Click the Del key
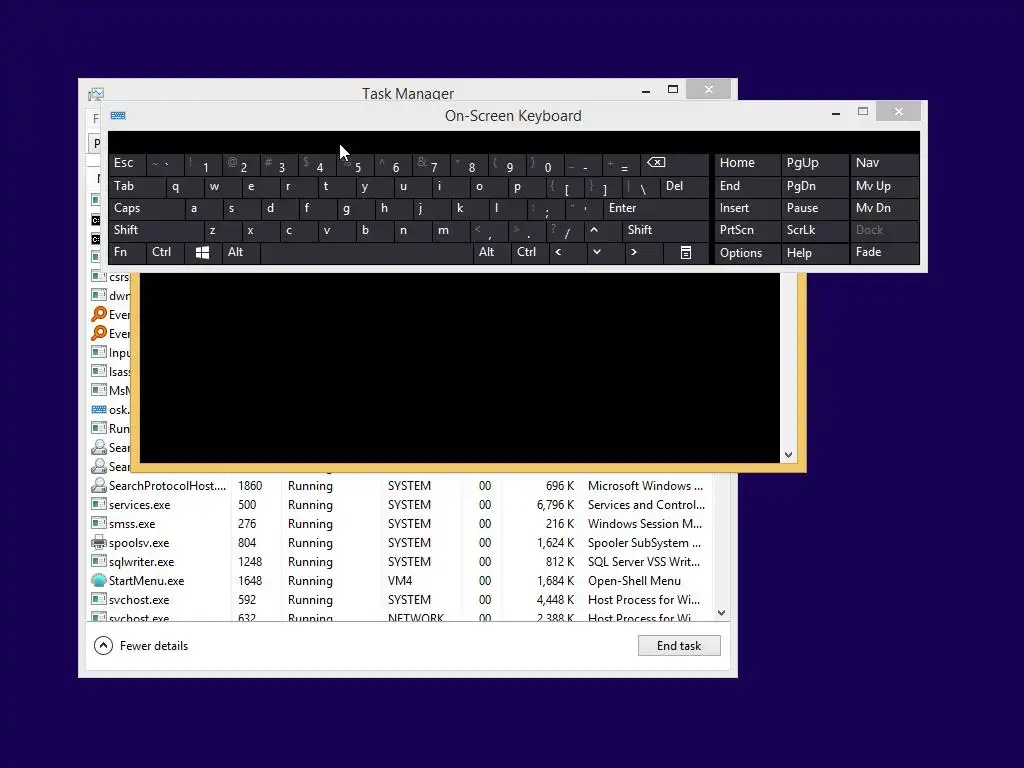Viewport: 1024px width, 768px height. tap(684, 187)
